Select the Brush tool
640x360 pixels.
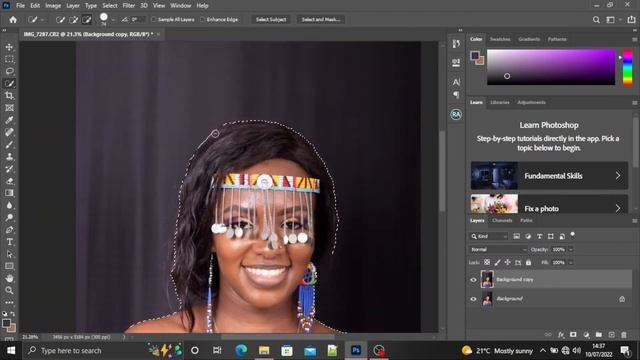(x=9, y=144)
